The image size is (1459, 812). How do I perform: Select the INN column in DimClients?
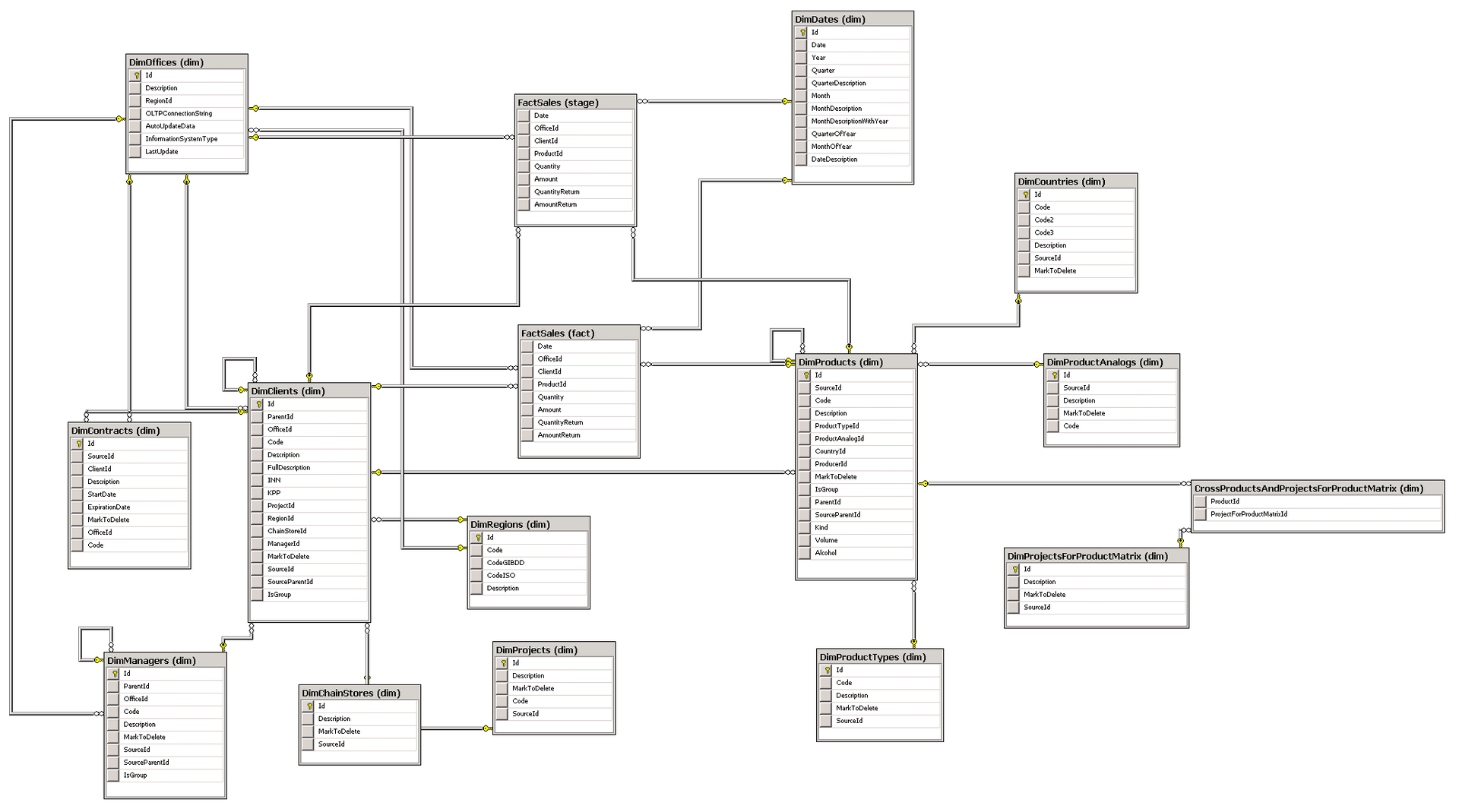pyautogui.click(x=309, y=481)
